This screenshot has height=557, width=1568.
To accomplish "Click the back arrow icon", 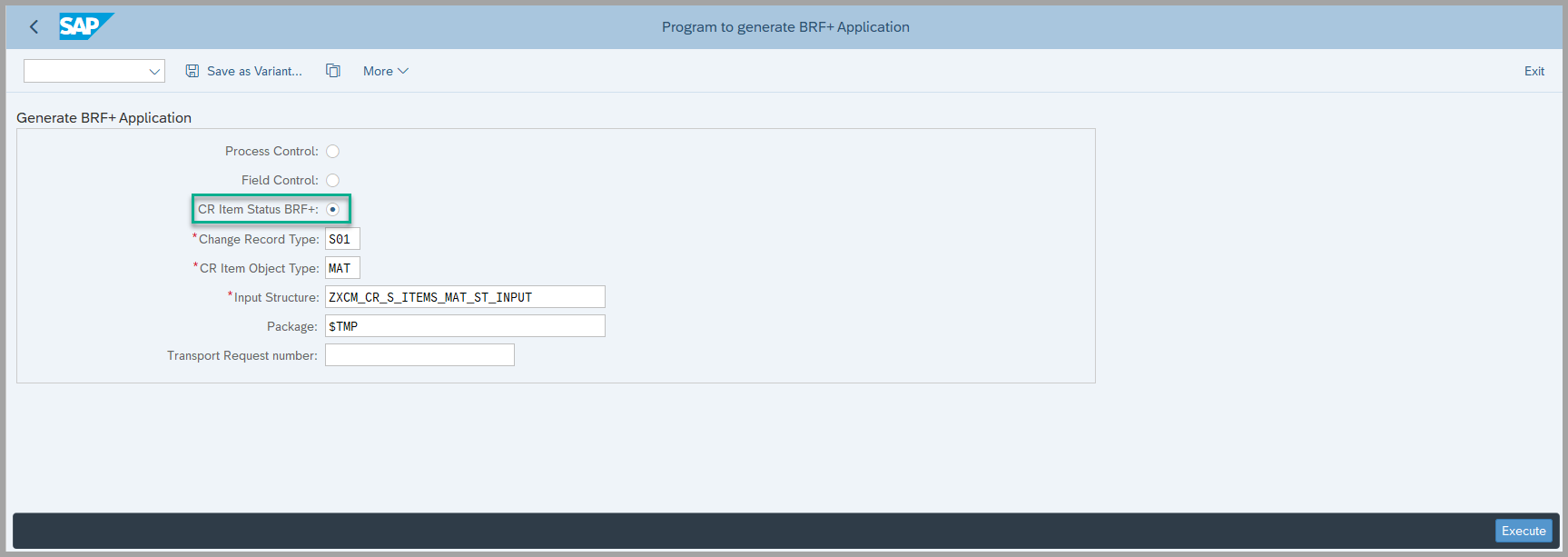I will click(x=35, y=27).
